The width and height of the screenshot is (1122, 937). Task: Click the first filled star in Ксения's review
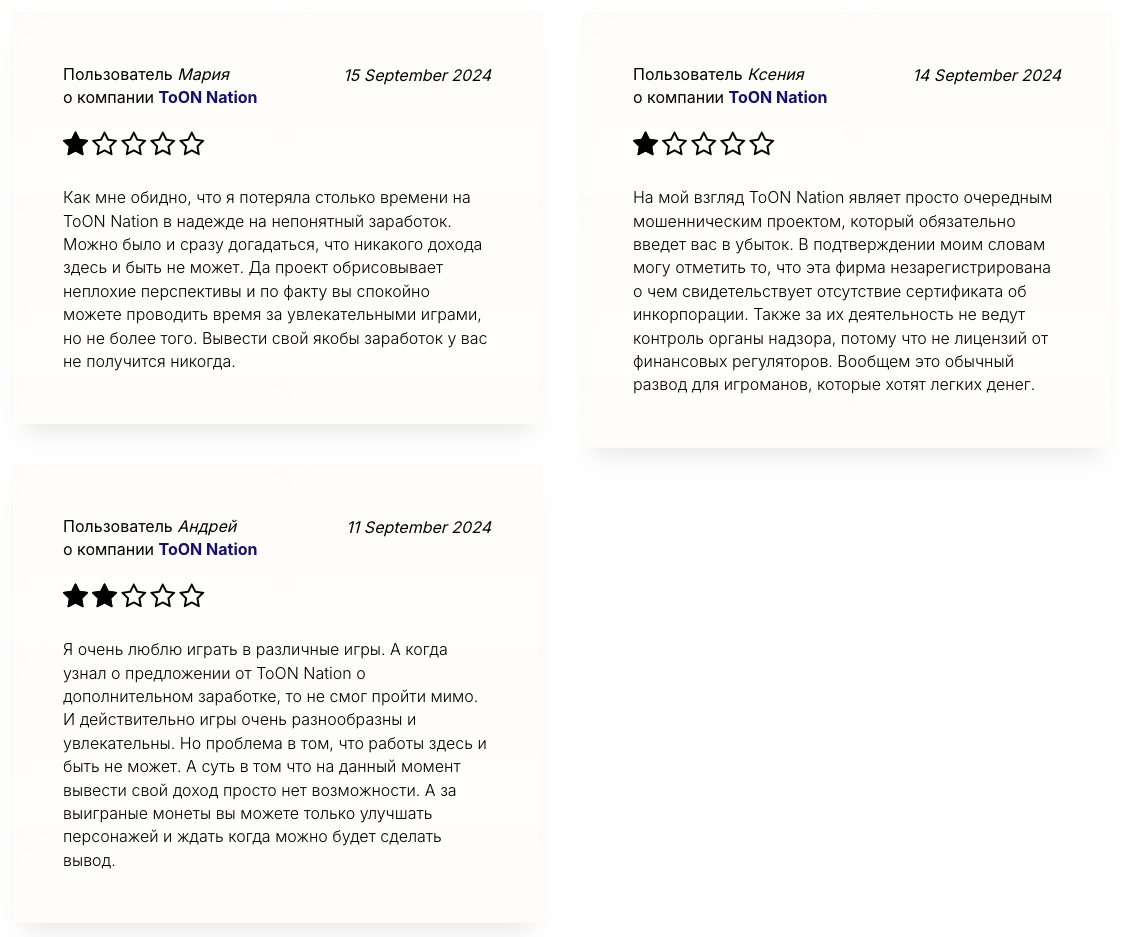[645, 144]
